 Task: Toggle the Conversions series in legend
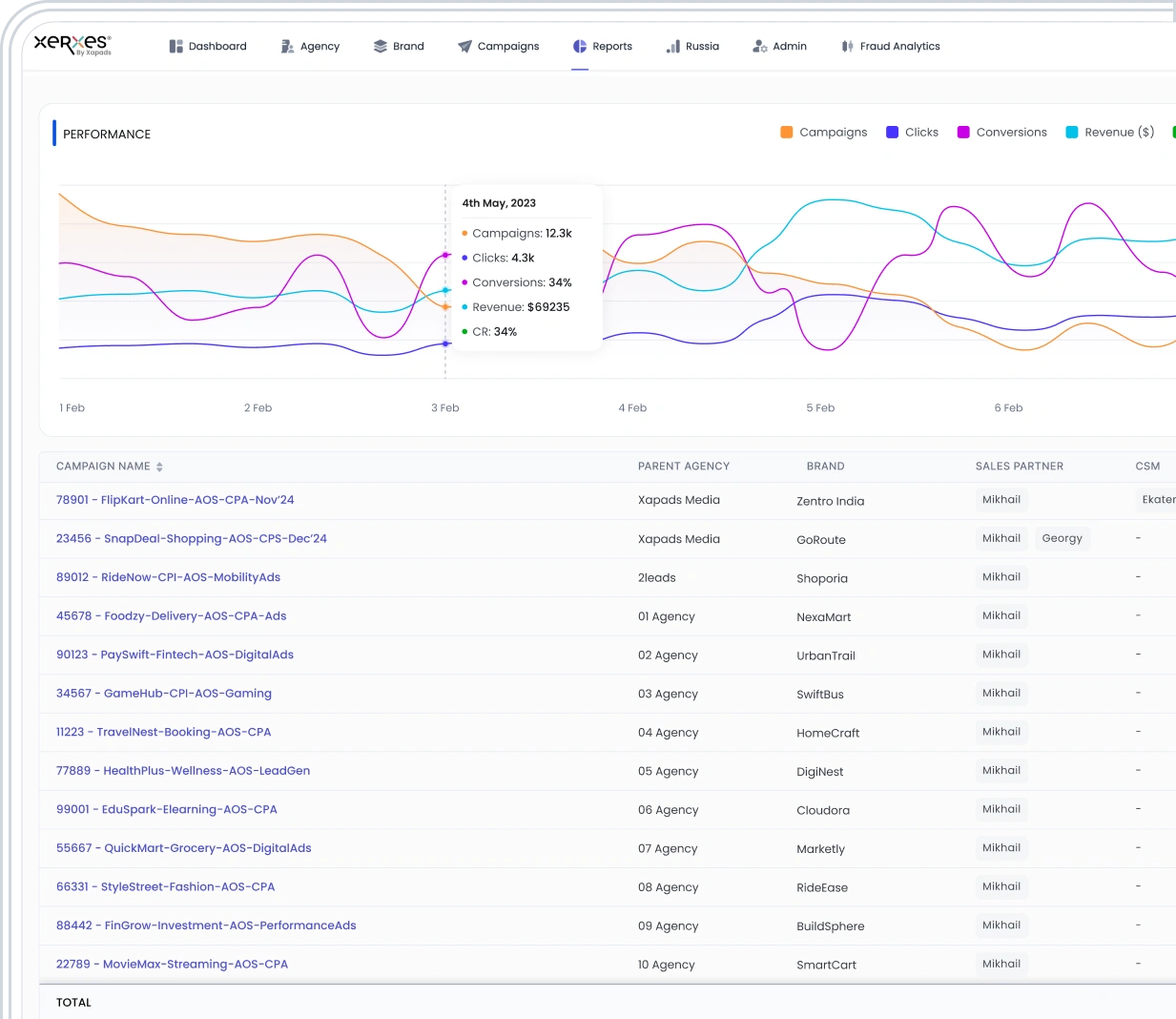pos(1001,133)
